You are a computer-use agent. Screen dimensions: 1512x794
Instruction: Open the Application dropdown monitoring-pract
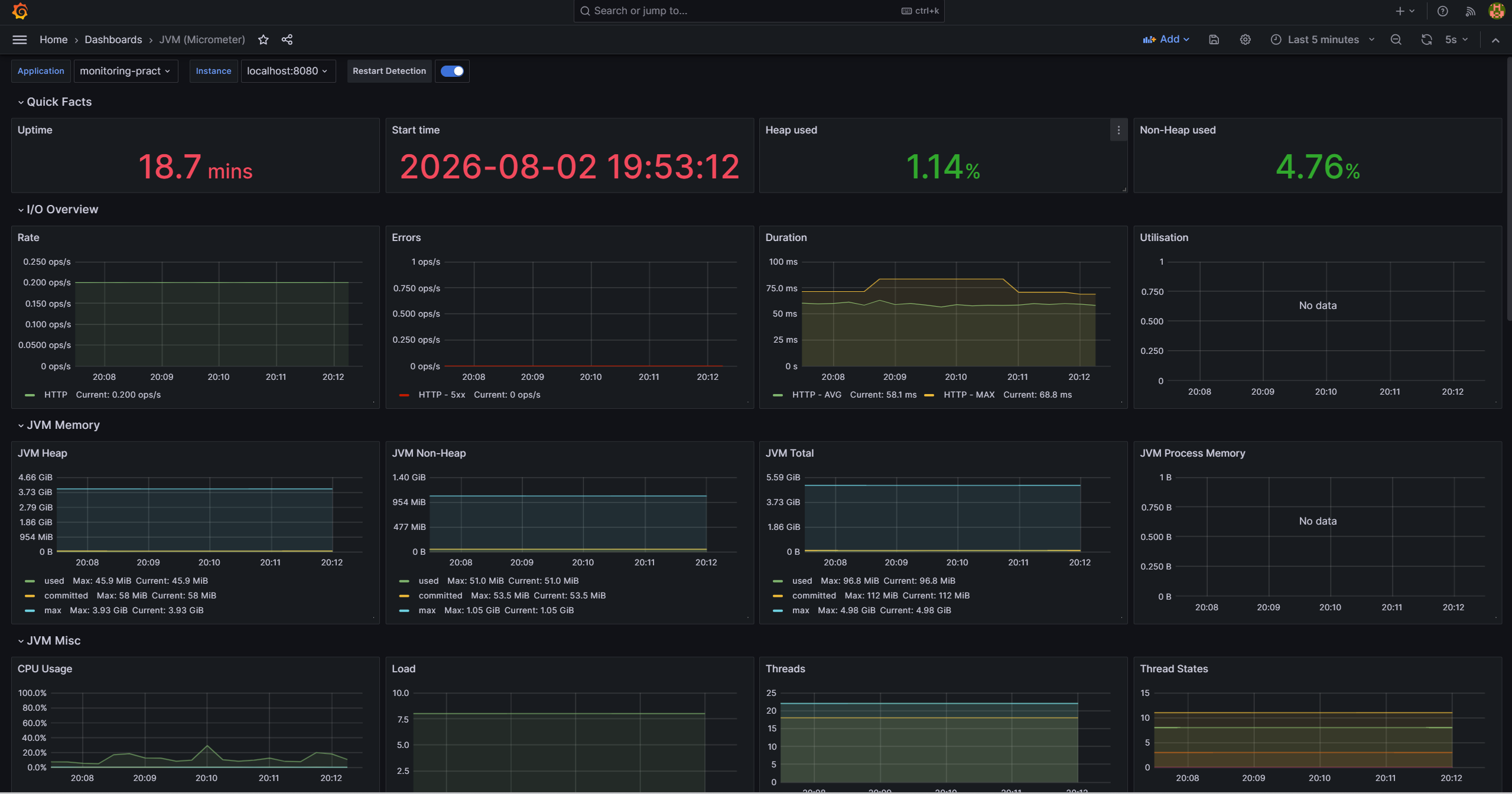(x=126, y=71)
